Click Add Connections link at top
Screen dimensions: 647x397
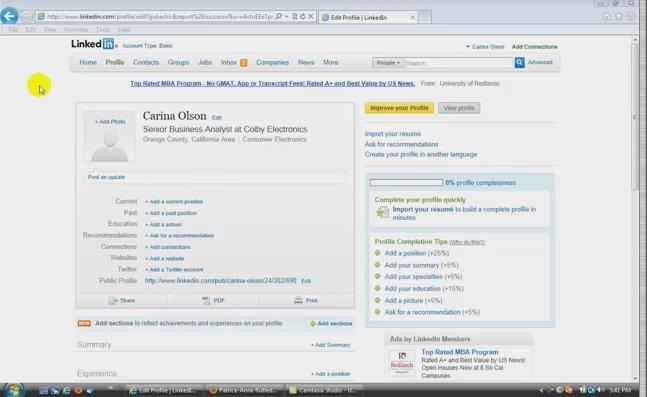click(x=534, y=47)
